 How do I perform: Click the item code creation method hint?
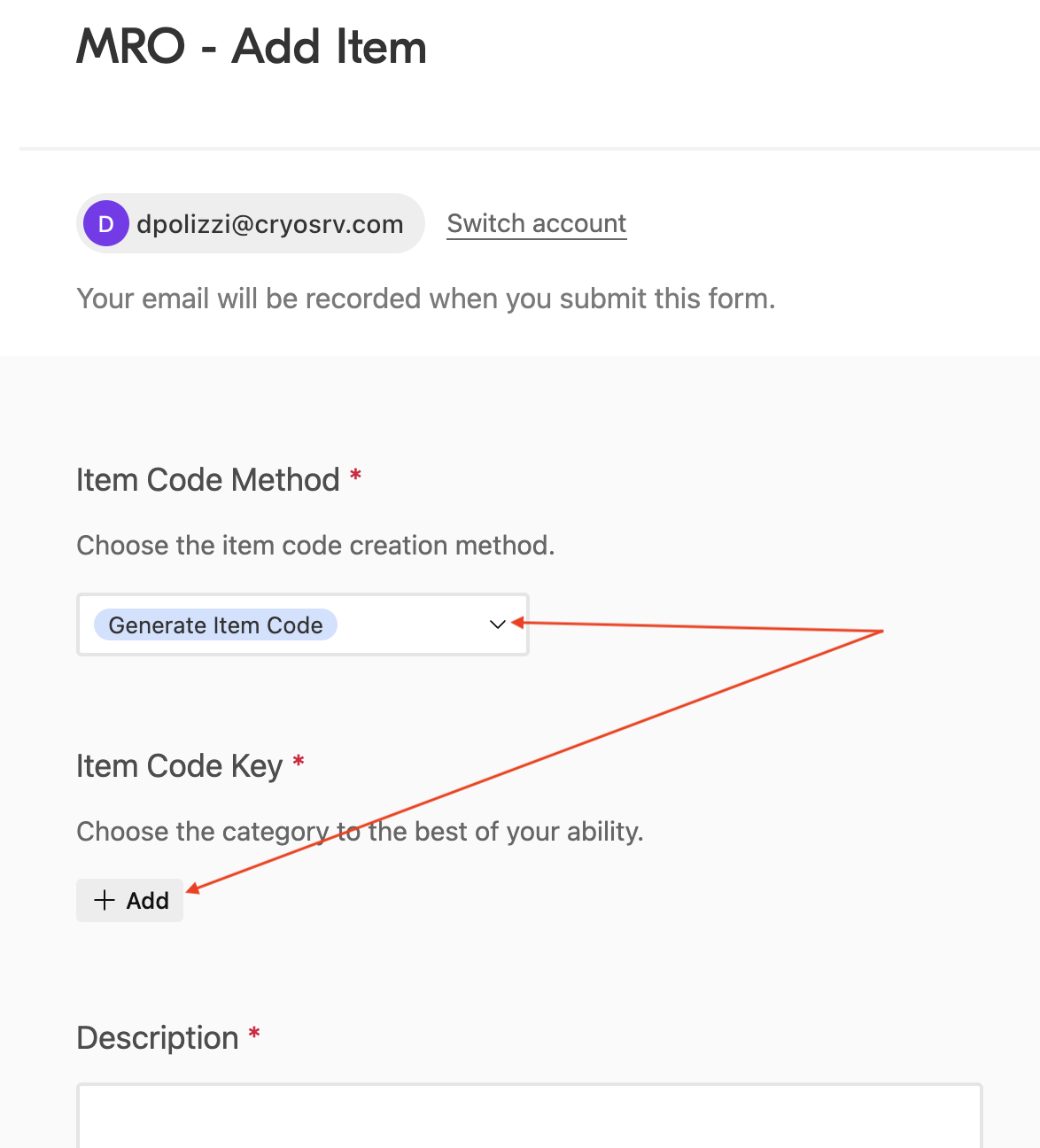[315, 546]
